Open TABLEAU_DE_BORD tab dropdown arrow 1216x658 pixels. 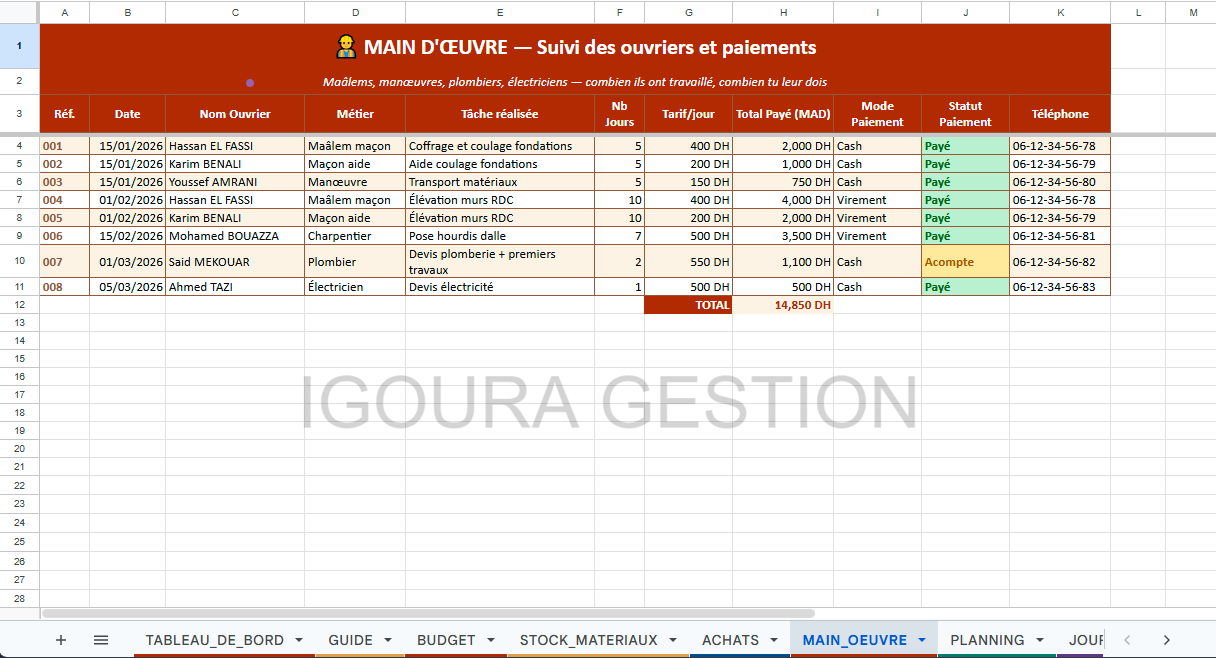pyautogui.click(x=298, y=640)
